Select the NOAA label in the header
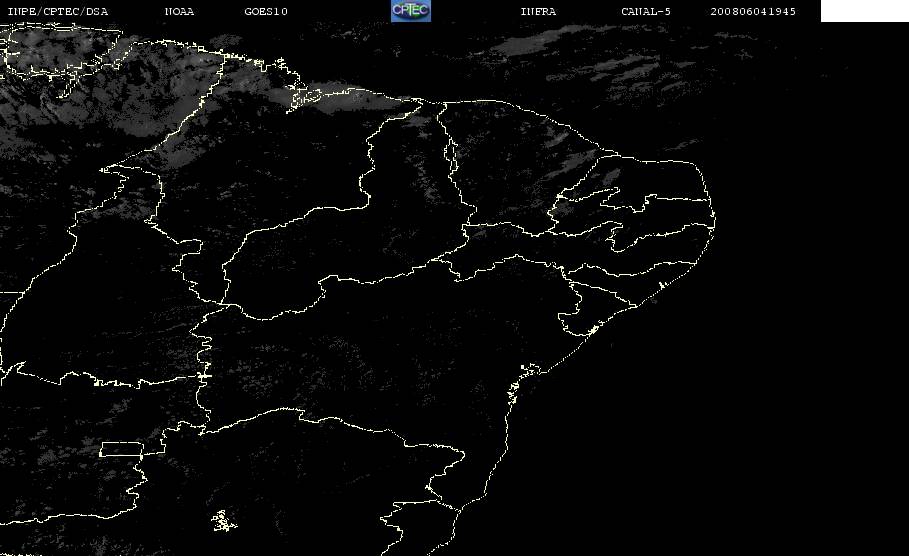 (x=179, y=12)
